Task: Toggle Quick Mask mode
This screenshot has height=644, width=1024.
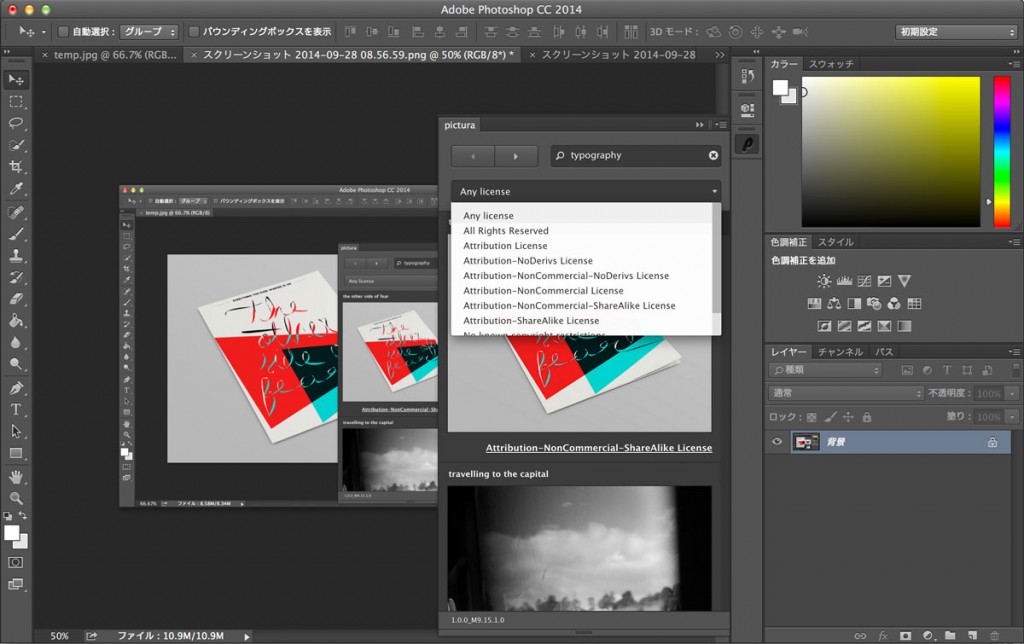Action: [x=16, y=562]
